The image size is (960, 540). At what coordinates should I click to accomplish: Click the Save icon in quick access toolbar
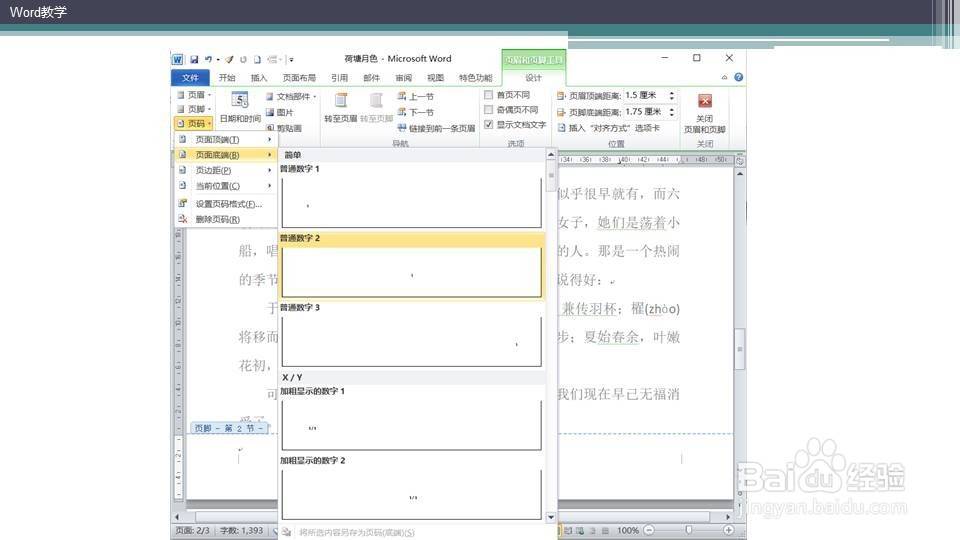(x=194, y=59)
